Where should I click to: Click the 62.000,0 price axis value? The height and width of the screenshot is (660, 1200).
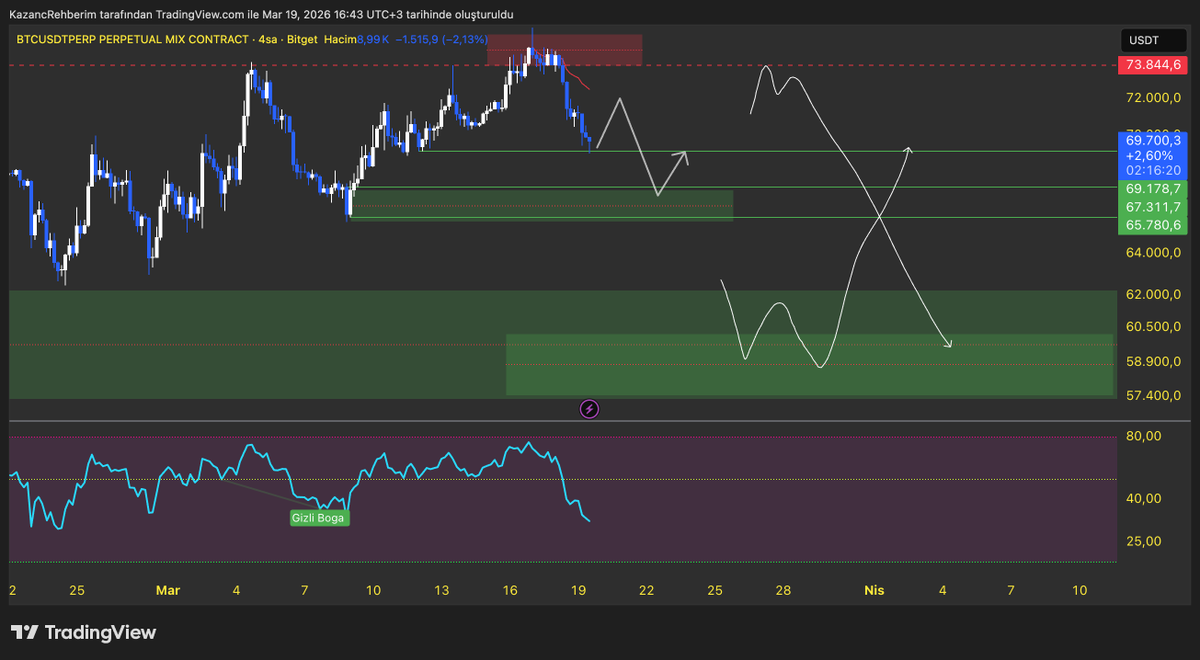tap(1154, 295)
